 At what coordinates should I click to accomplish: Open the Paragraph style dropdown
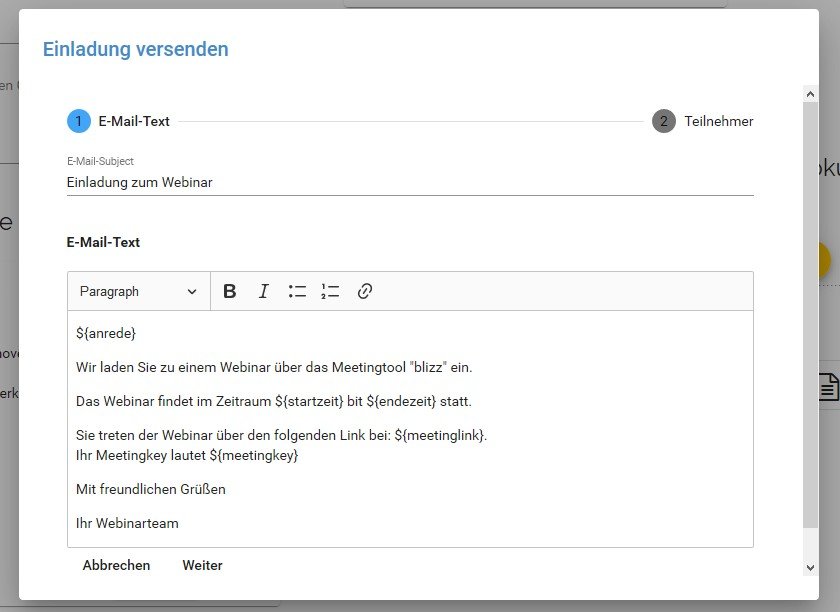coord(138,292)
